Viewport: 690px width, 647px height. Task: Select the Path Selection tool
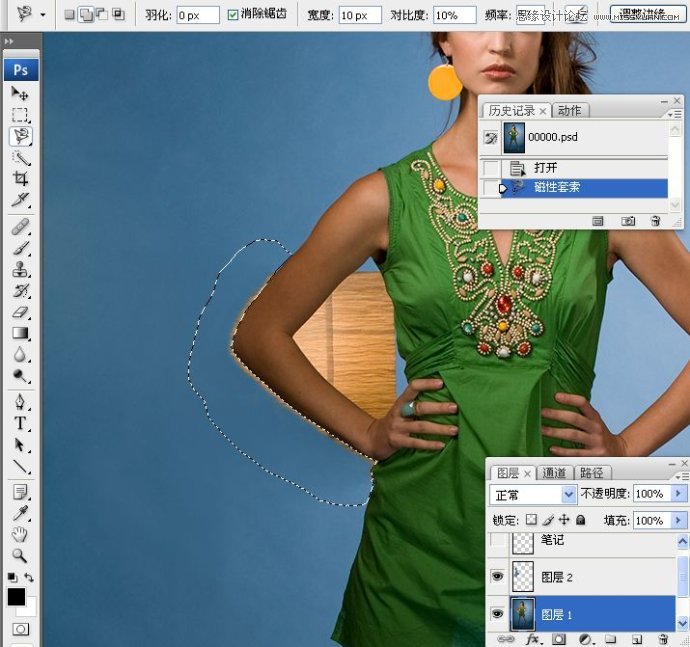(20, 445)
